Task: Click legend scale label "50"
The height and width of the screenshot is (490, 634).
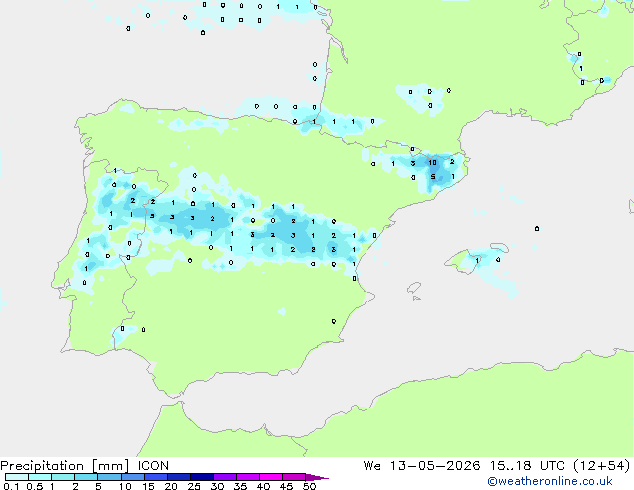Action: [310, 486]
